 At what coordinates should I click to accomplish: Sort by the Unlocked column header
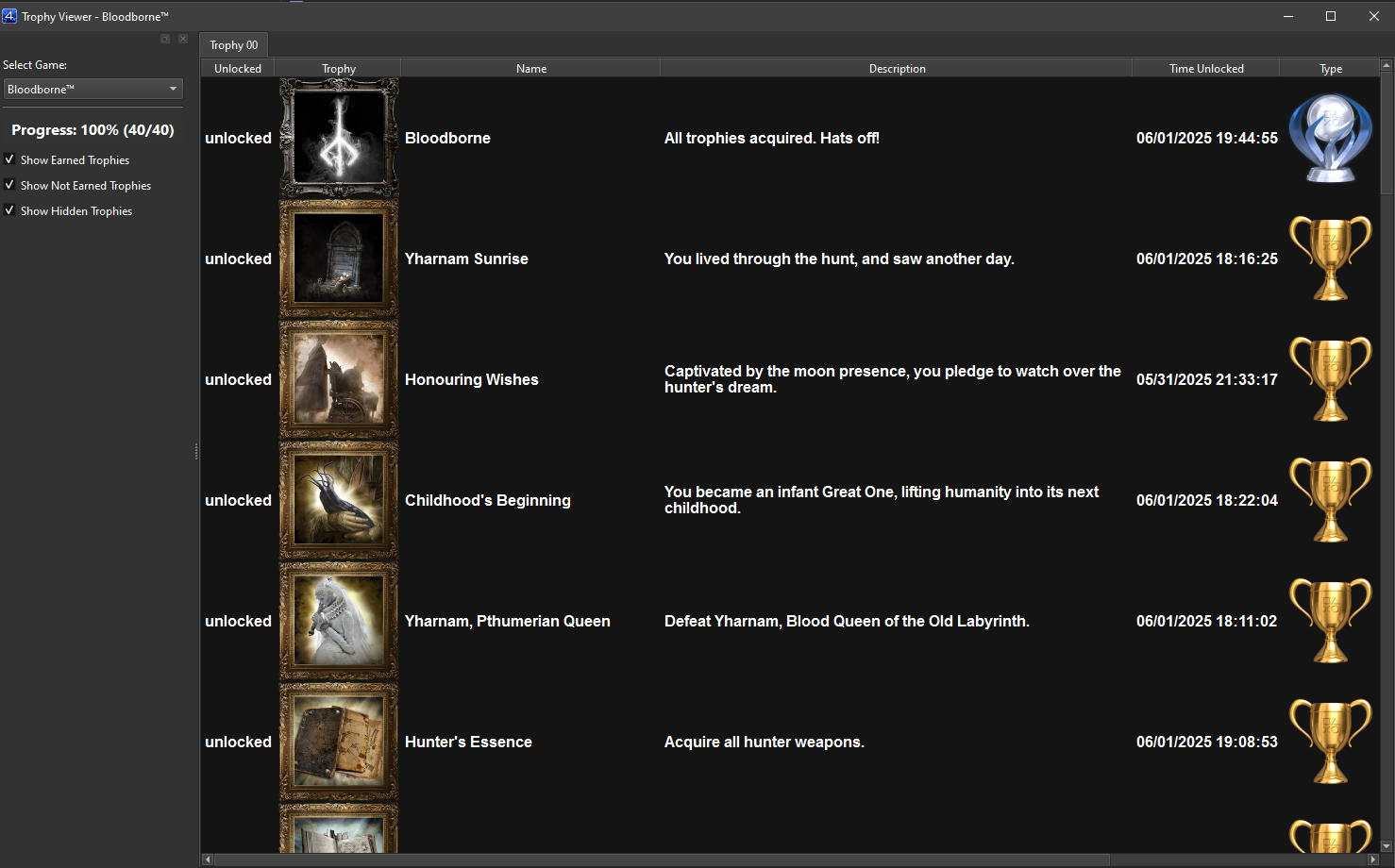[x=238, y=68]
